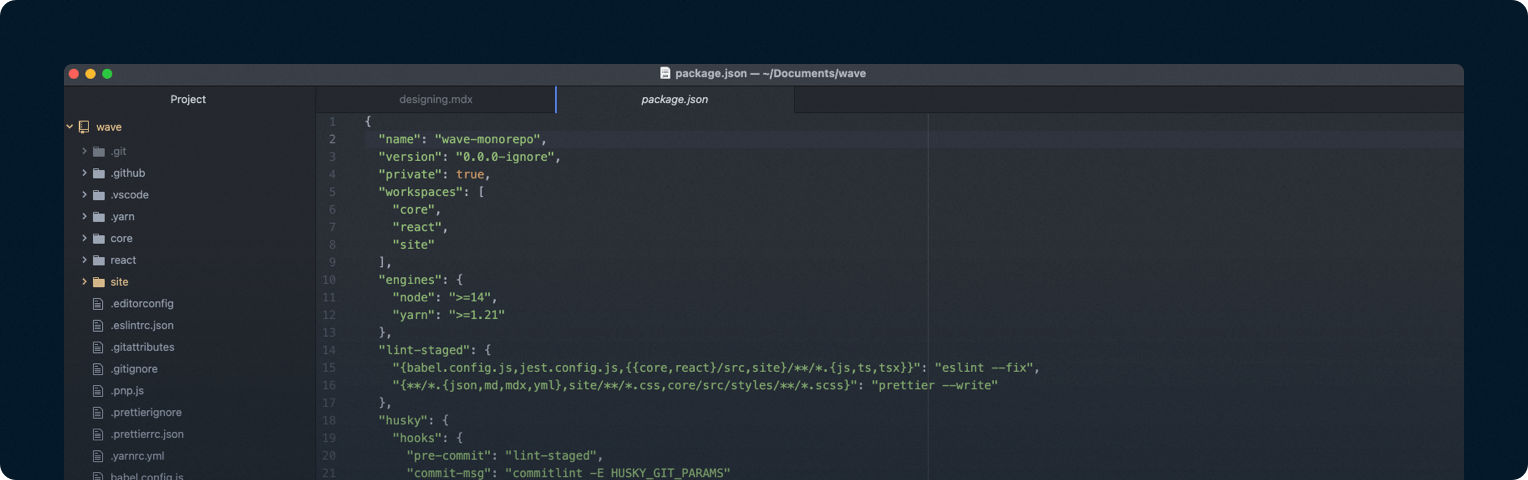
Task: Click line number 10 in the gutter
Action: 329,280
